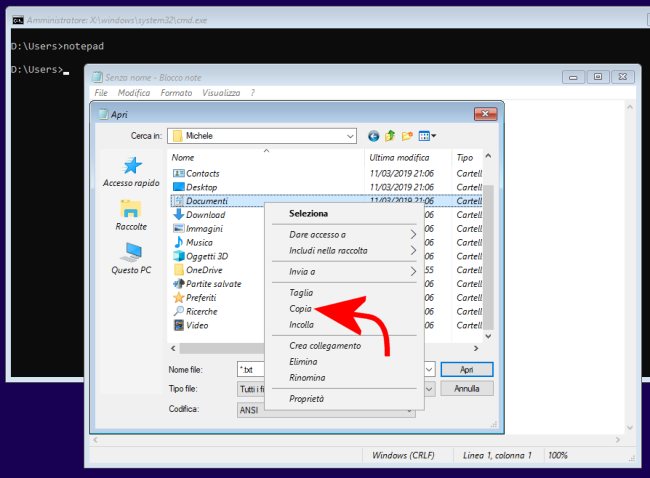
Task: Sort by the Ultima modifica column
Action: 399,158
